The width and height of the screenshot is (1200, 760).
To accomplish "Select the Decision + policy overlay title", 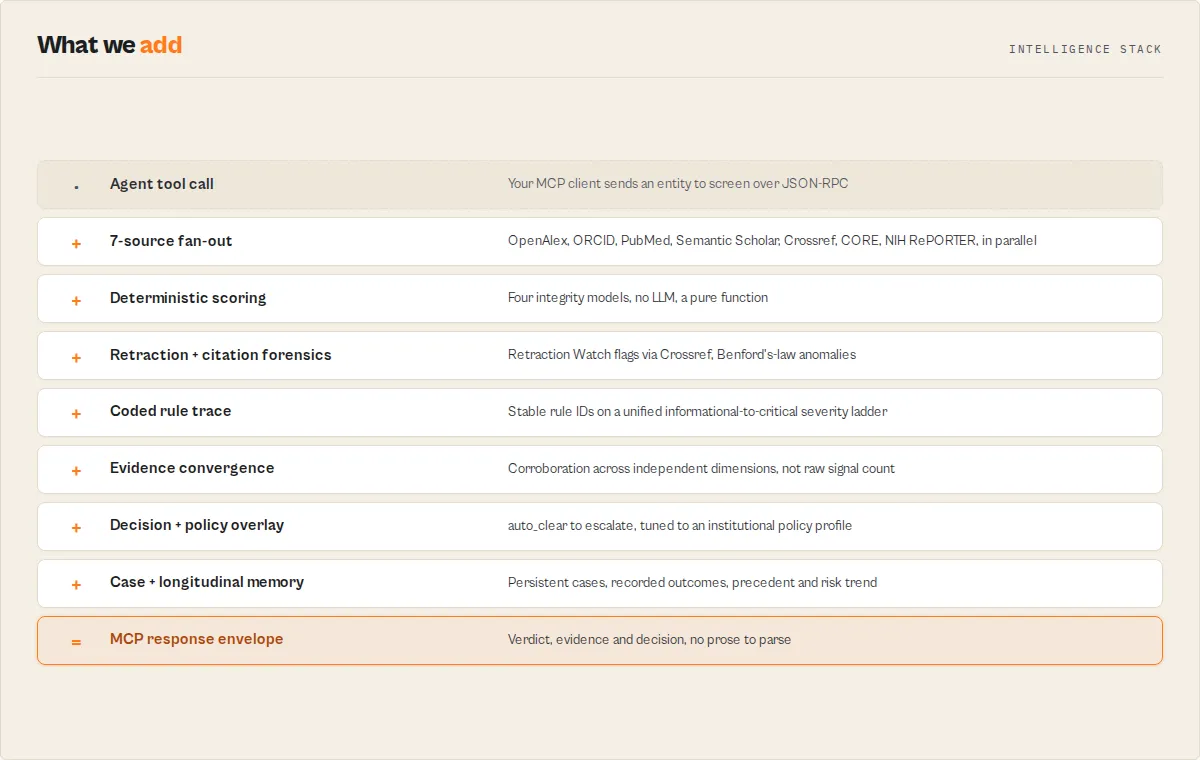I will [197, 525].
